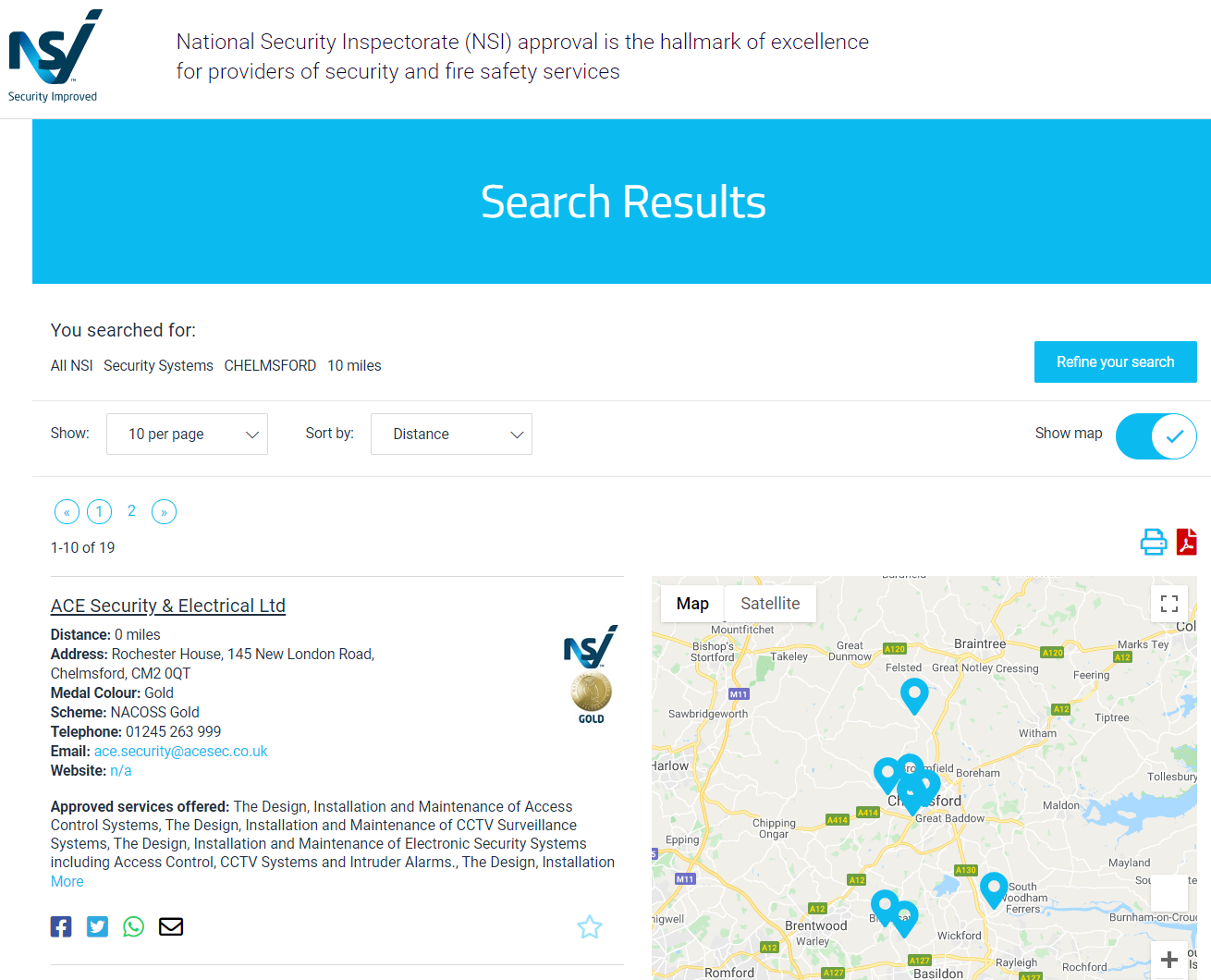Select the Map view tab

691,603
